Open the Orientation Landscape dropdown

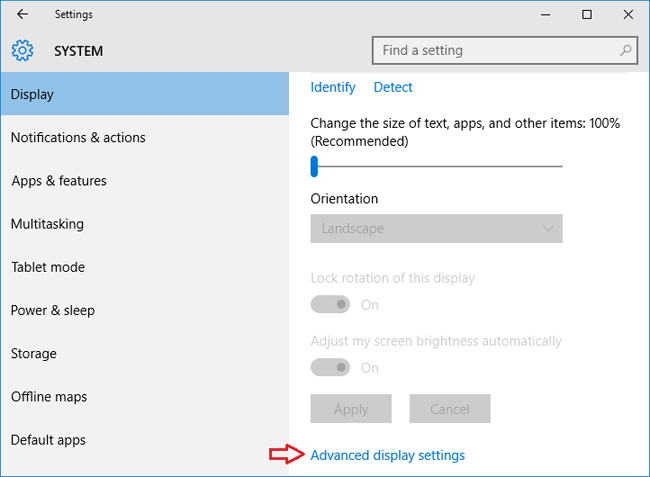[x=436, y=228]
